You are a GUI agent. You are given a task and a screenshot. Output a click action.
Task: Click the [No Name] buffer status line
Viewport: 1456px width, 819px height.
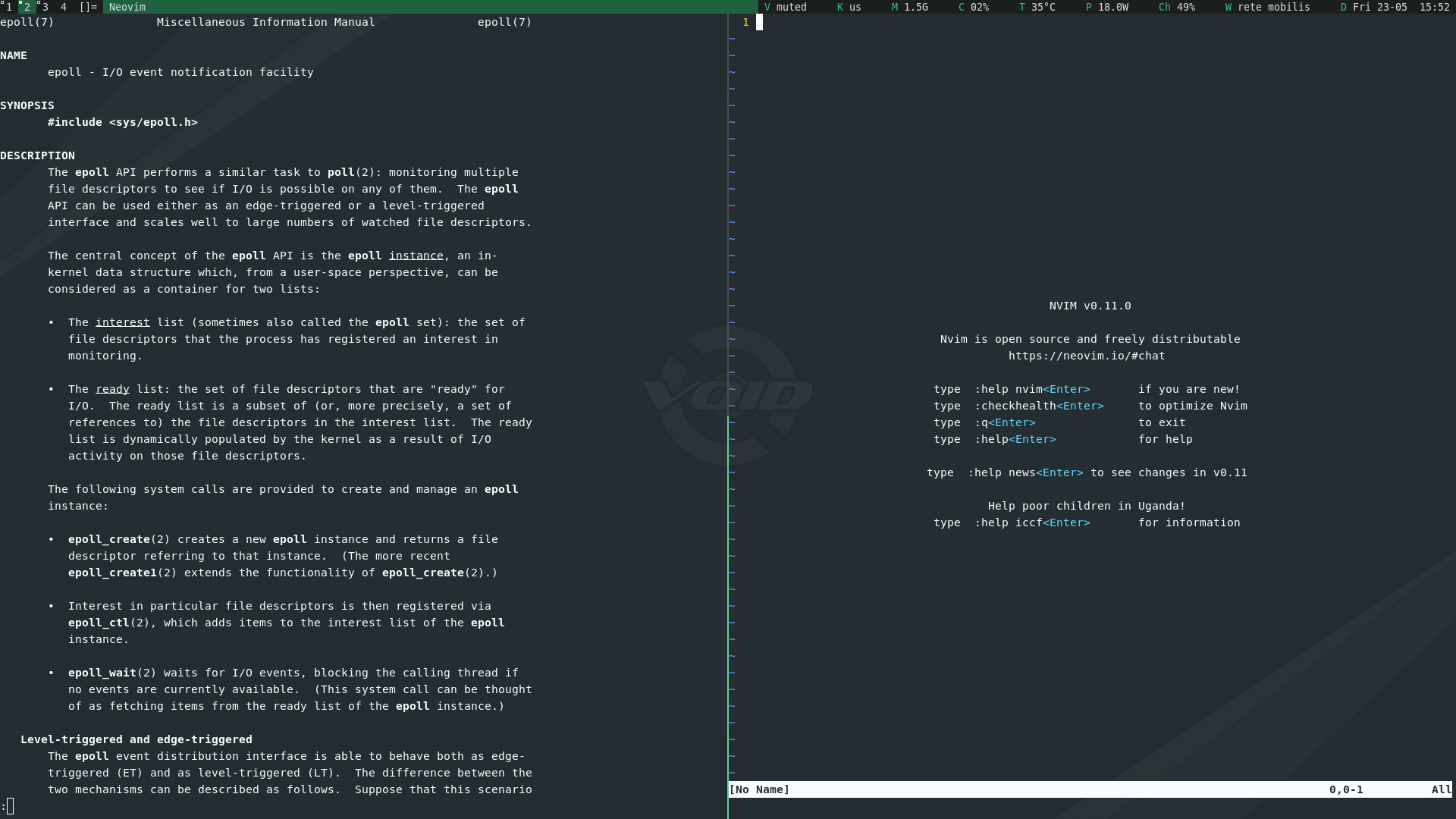click(x=759, y=789)
